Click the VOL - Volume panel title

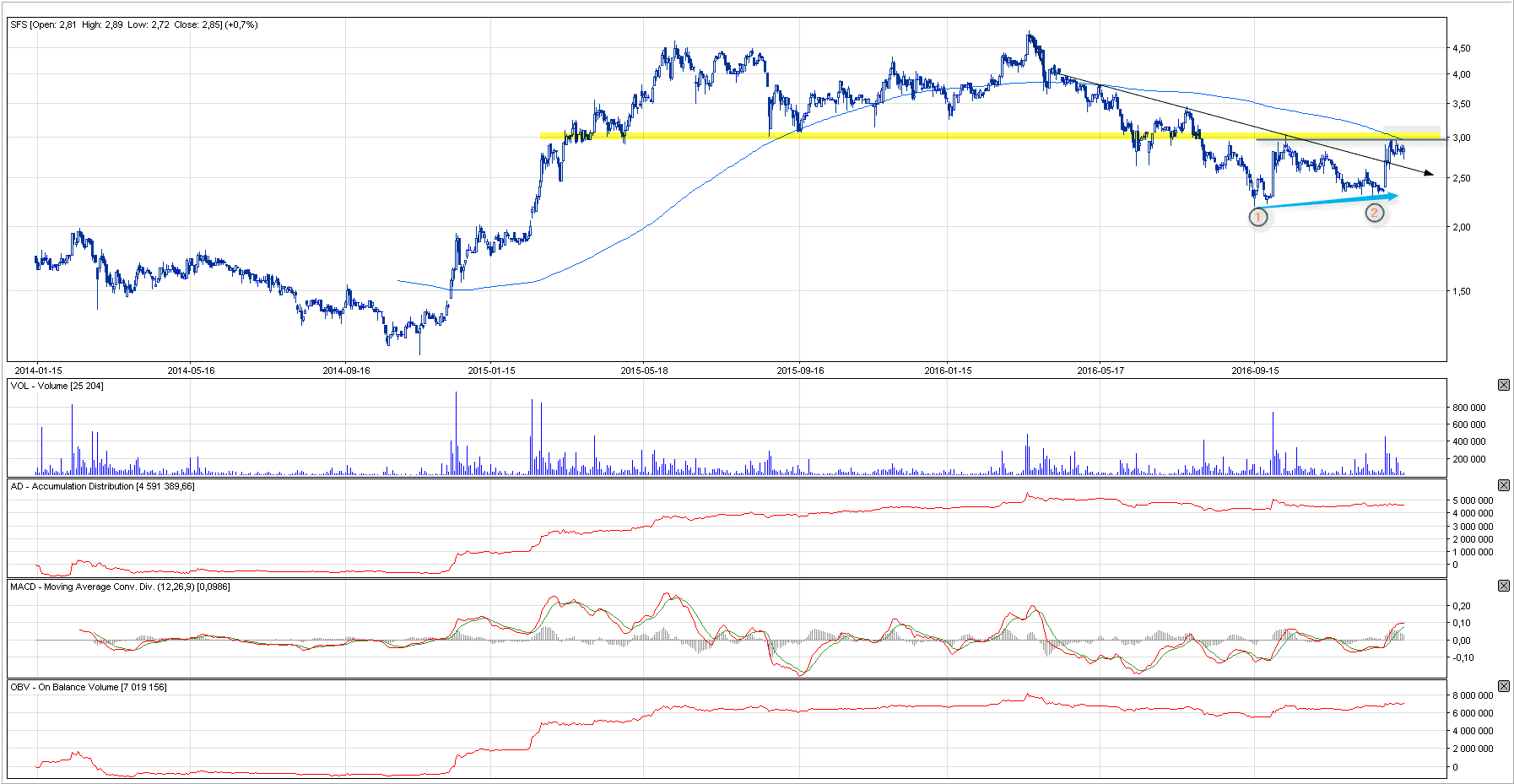pyautogui.click(x=56, y=386)
